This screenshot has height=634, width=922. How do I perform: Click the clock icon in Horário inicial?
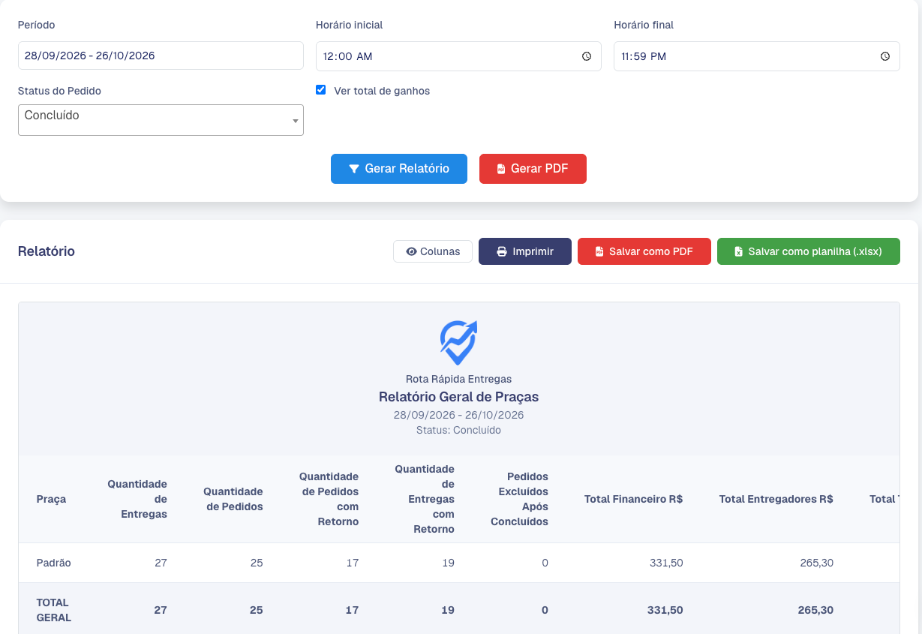586,56
